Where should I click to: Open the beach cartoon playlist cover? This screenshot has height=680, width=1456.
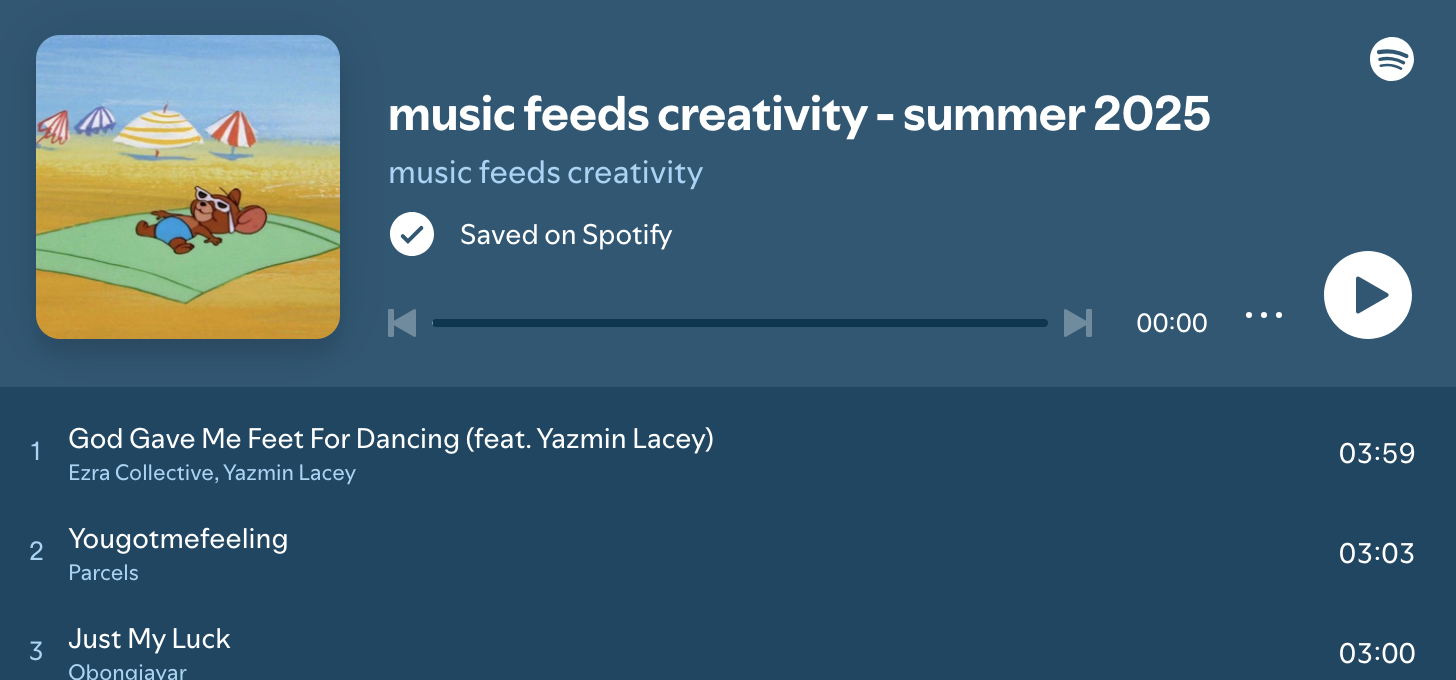(x=188, y=187)
